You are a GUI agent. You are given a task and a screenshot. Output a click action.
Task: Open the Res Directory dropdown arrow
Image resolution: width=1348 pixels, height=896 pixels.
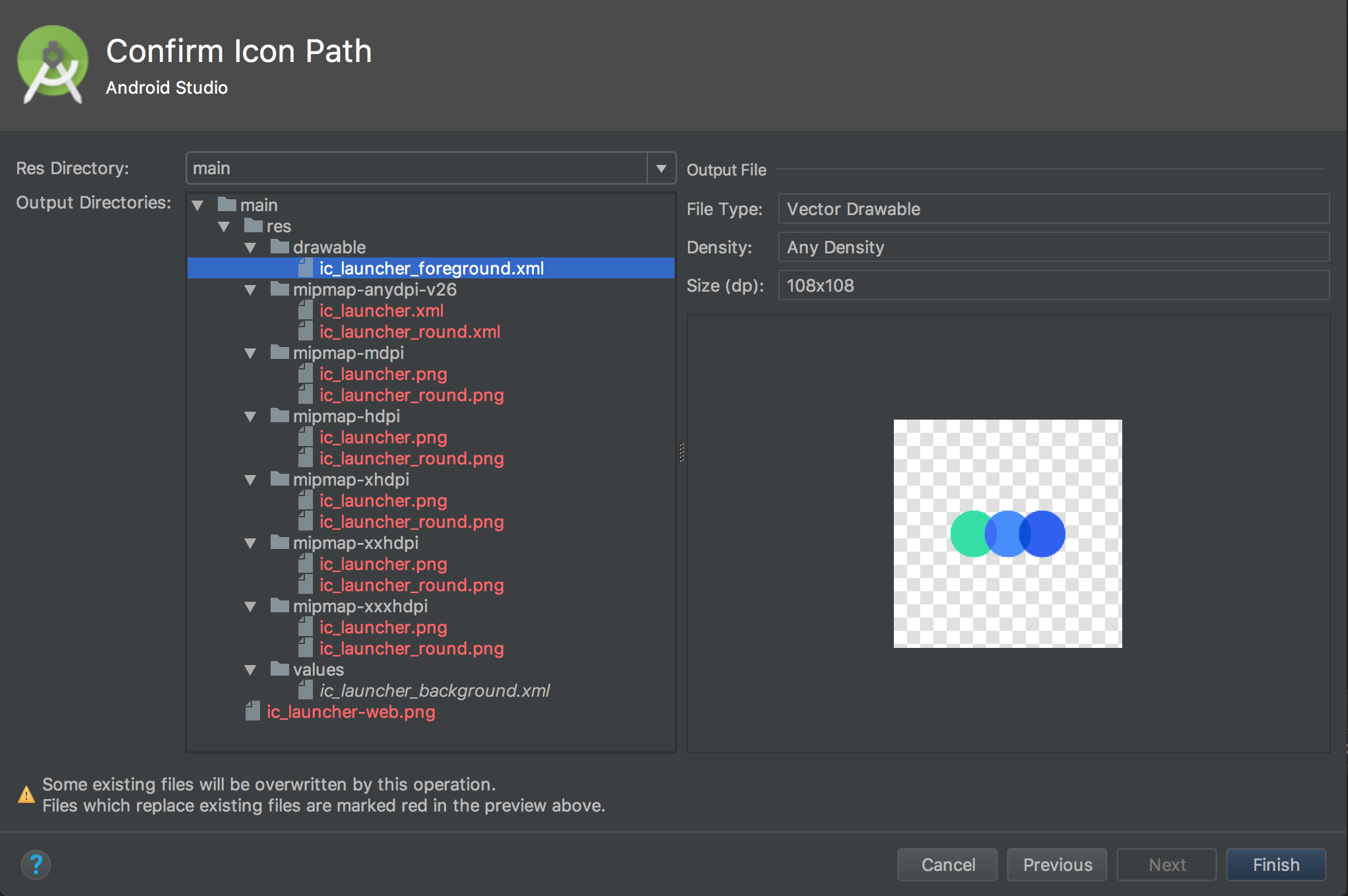point(661,168)
